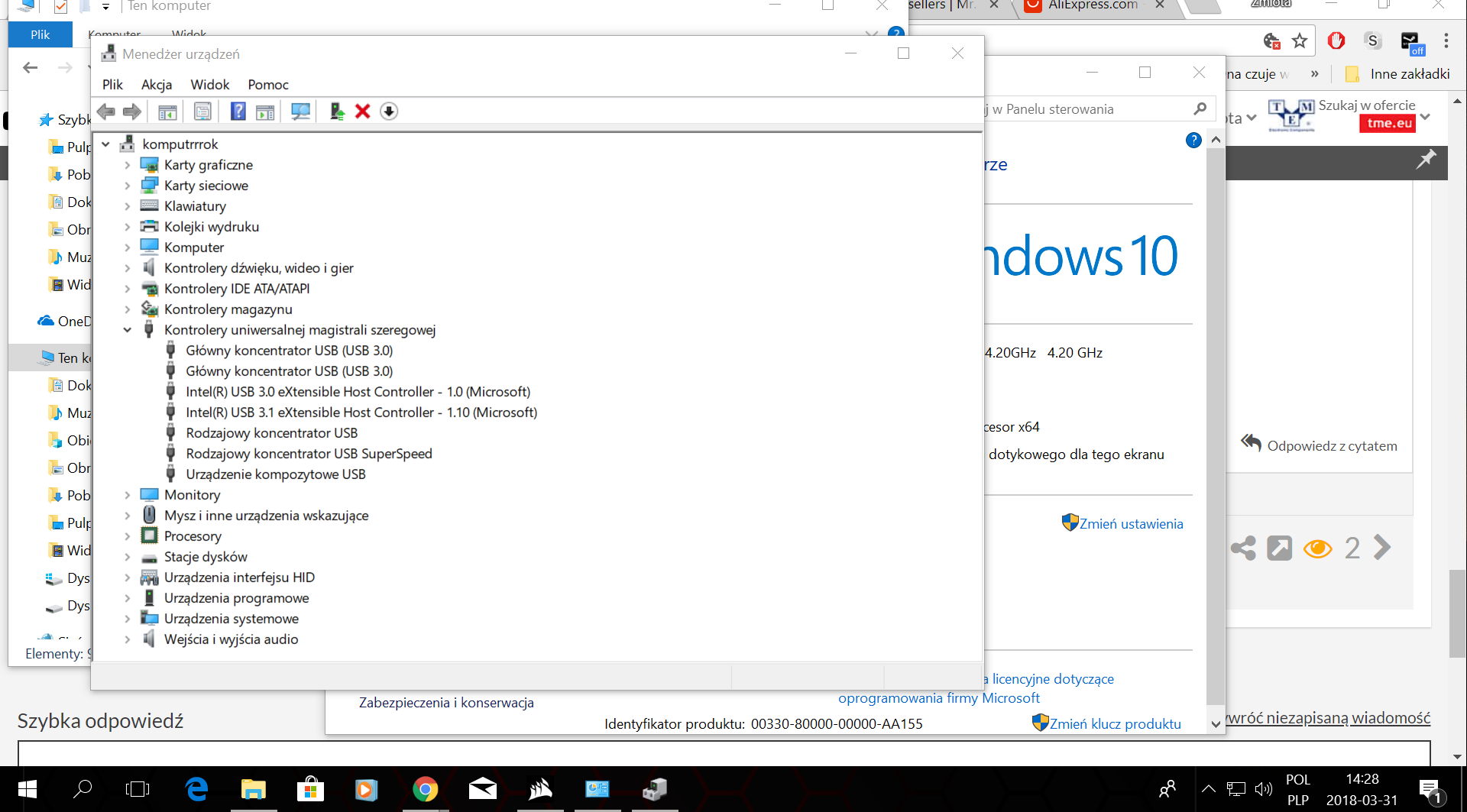Open the Mail app from the taskbar
Screen dimensions: 1467x812
[x=483, y=789]
